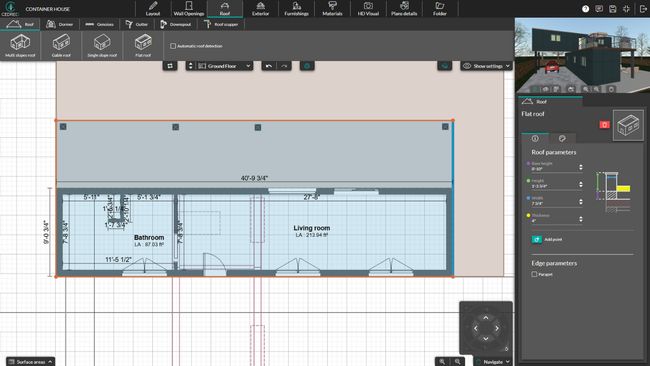Open the Surface areas expander

tap(30, 361)
